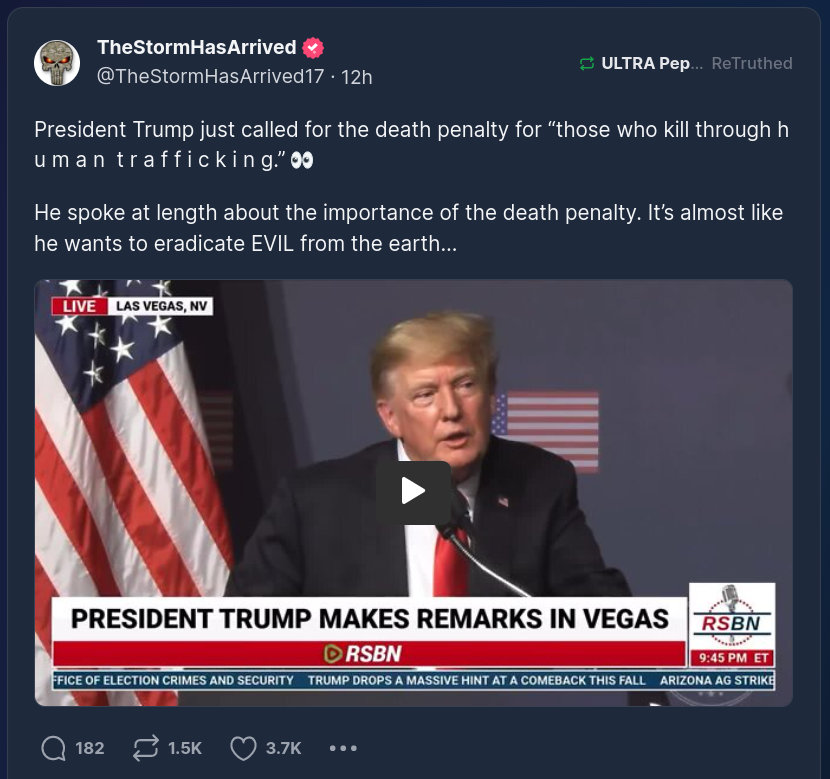Play the RSBN video
The image size is (830, 779).
pyautogui.click(x=413, y=492)
